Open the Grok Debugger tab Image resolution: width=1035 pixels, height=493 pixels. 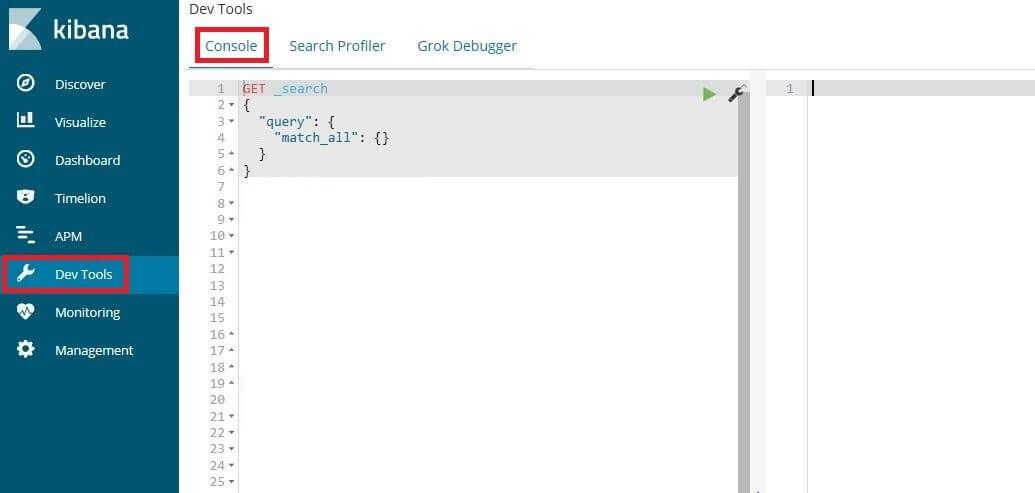point(467,46)
